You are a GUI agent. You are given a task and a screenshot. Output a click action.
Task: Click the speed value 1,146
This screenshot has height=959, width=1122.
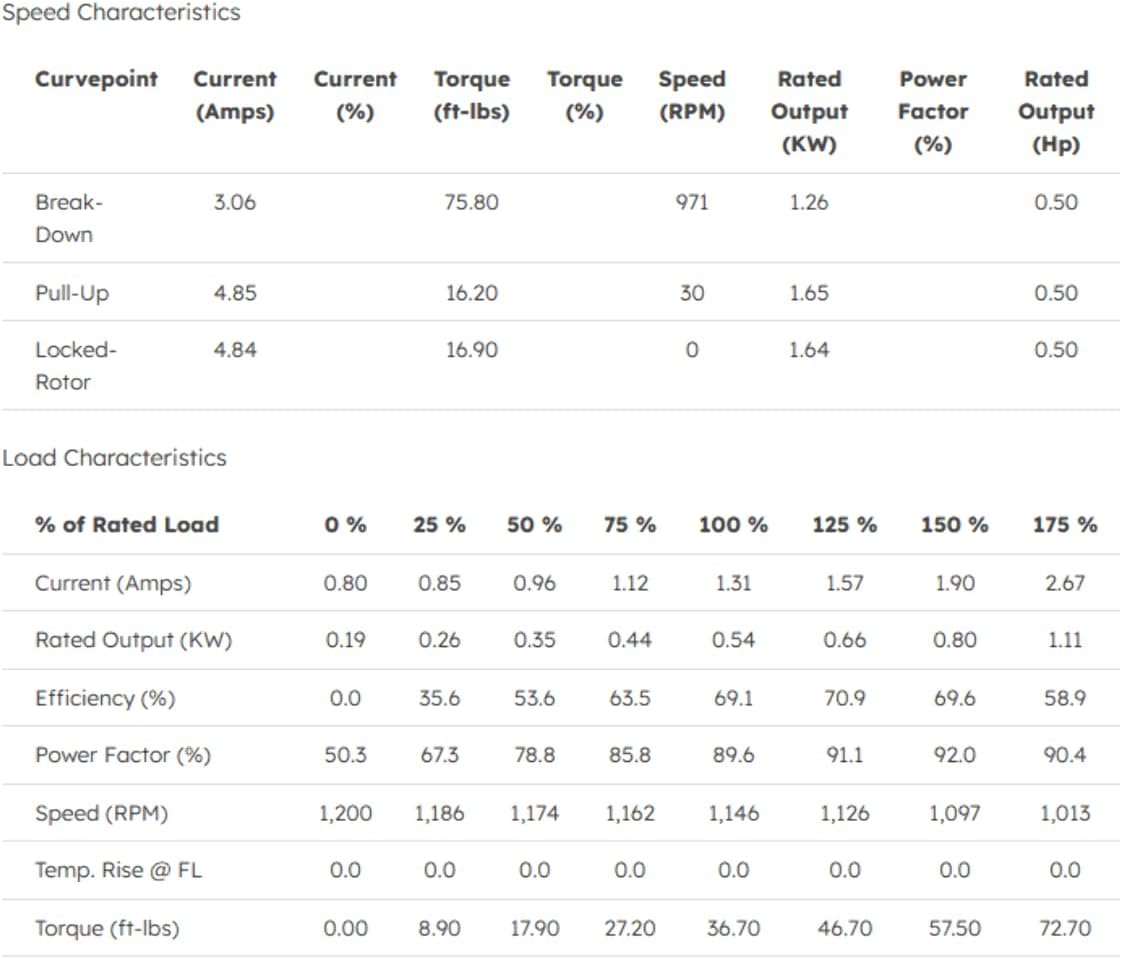pos(733,814)
